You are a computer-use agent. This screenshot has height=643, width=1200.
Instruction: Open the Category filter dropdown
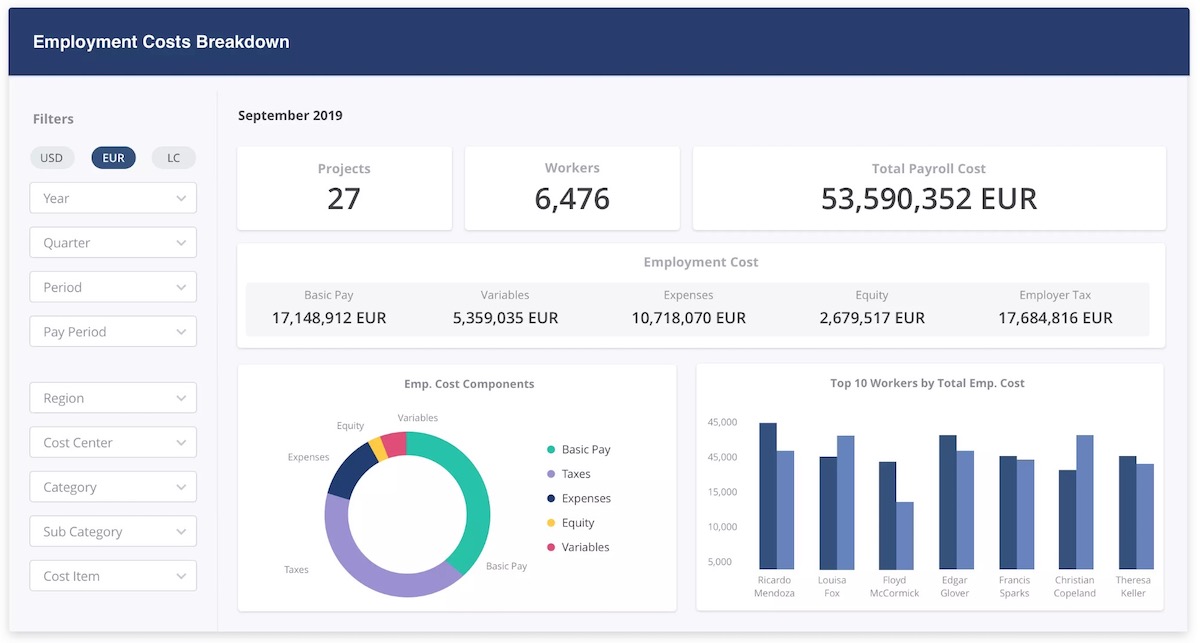click(x=113, y=486)
